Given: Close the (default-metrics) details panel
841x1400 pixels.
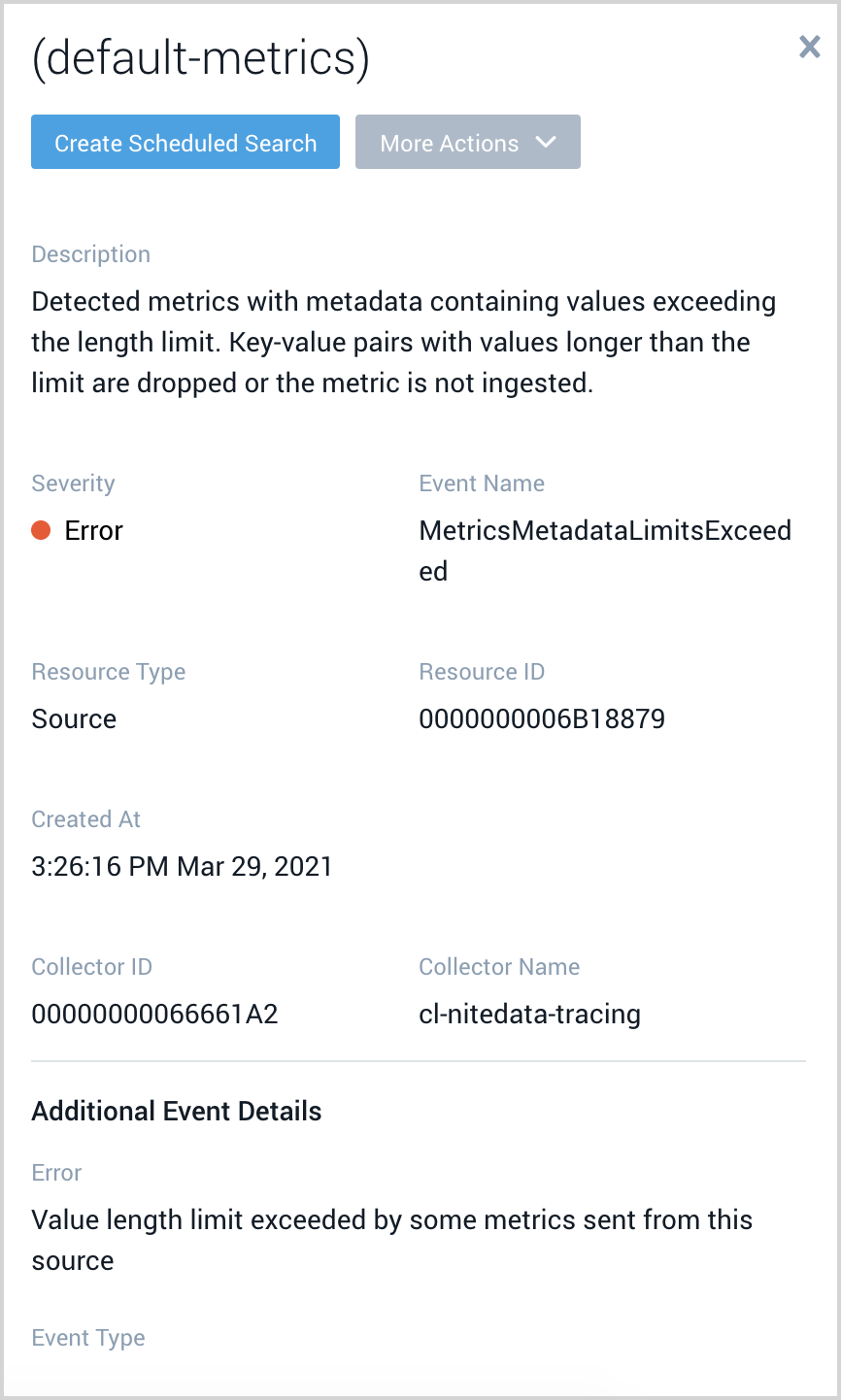Looking at the screenshot, I should (x=809, y=47).
